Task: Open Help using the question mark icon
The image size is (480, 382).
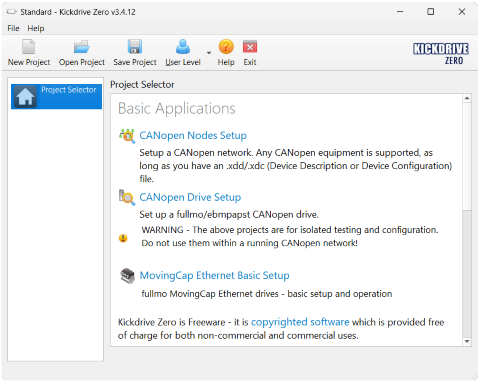Action: 226,47
